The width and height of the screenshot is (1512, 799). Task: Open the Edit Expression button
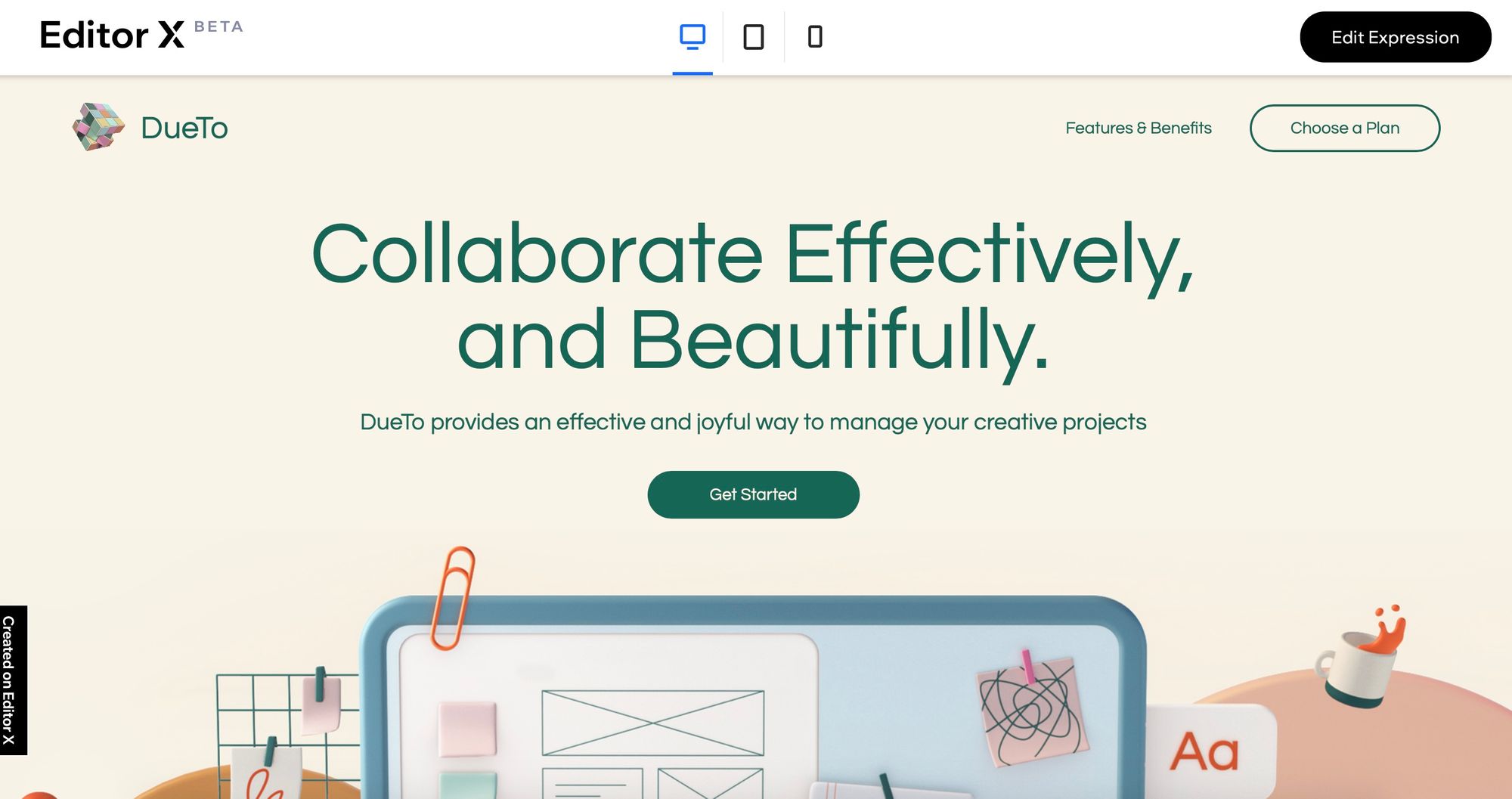(1396, 37)
